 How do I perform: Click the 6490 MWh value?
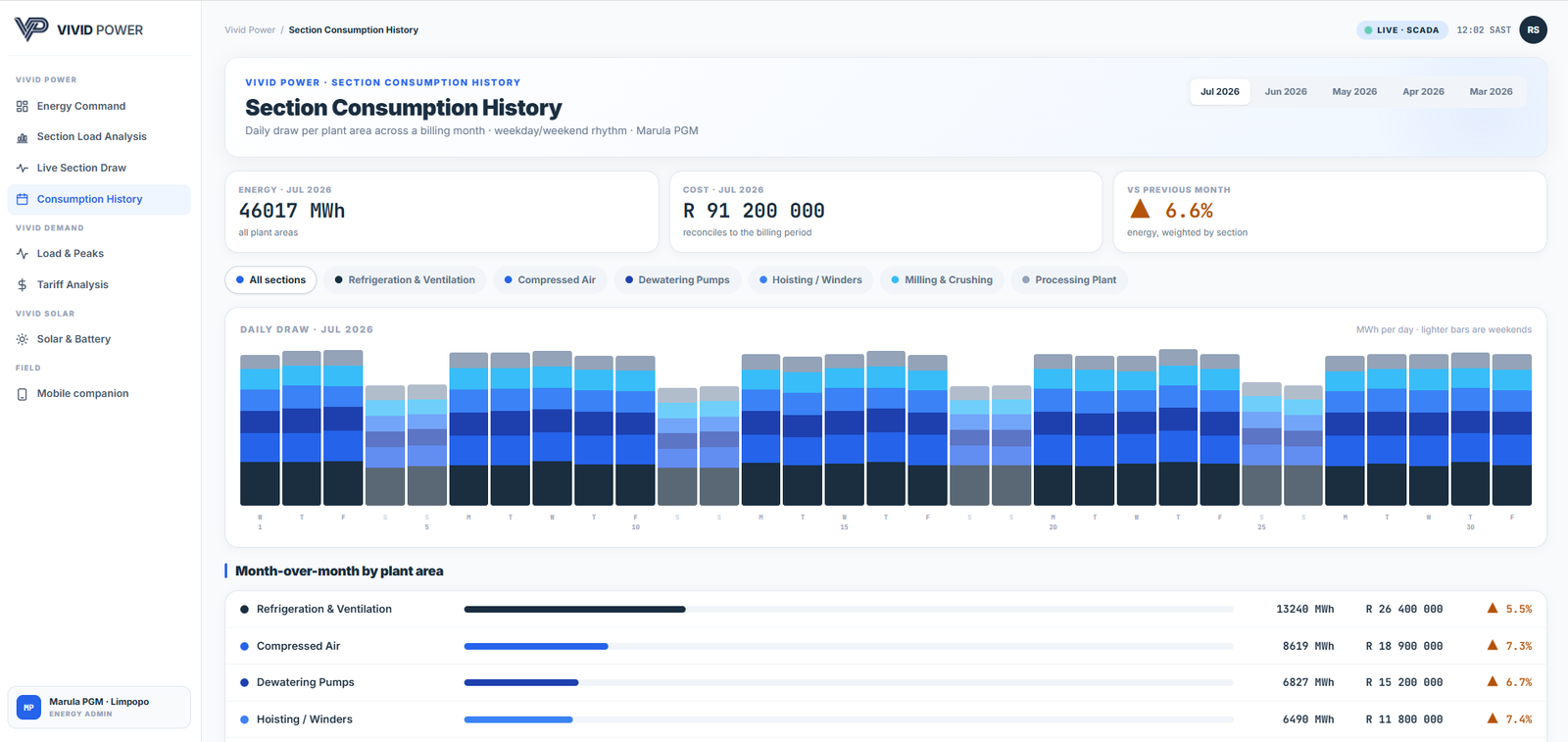click(x=1308, y=719)
